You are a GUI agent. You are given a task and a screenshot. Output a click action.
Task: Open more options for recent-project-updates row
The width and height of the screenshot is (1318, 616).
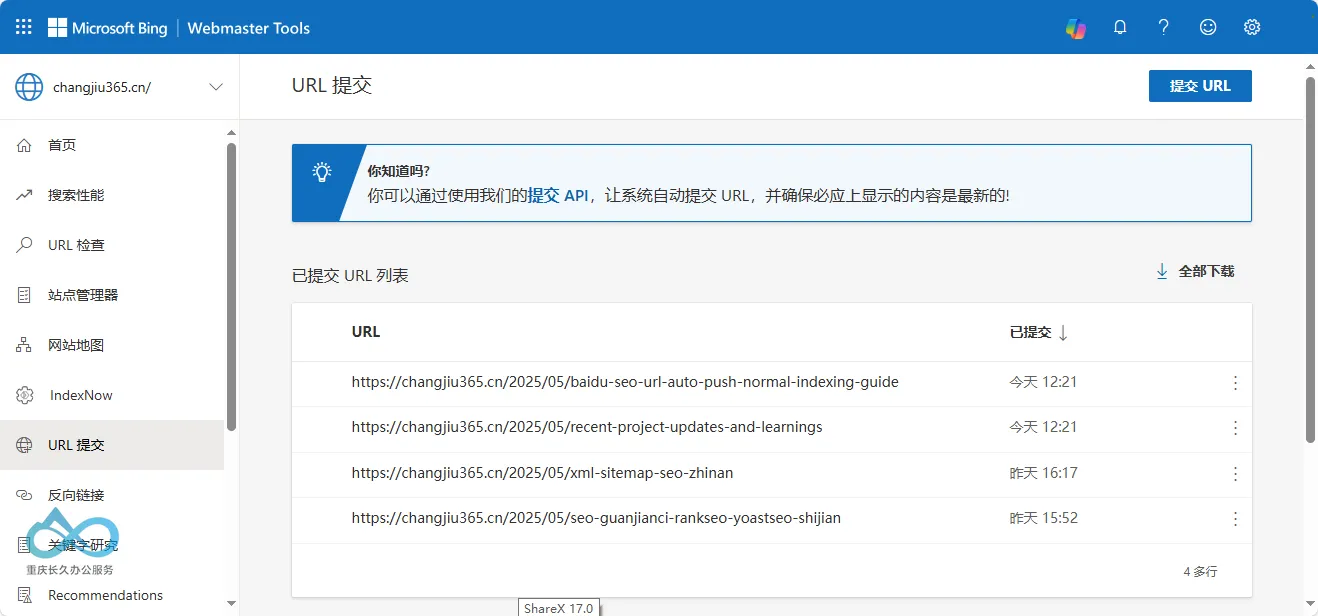tap(1235, 428)
